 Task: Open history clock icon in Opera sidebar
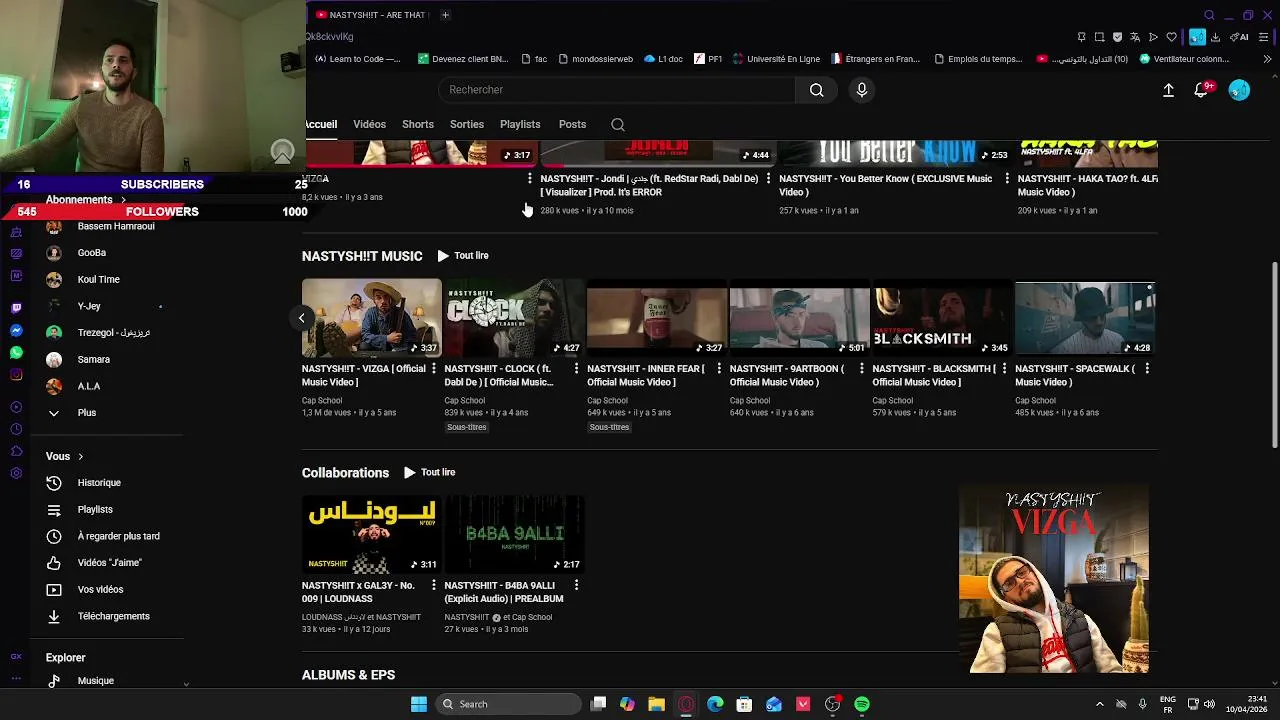(16, 429)
